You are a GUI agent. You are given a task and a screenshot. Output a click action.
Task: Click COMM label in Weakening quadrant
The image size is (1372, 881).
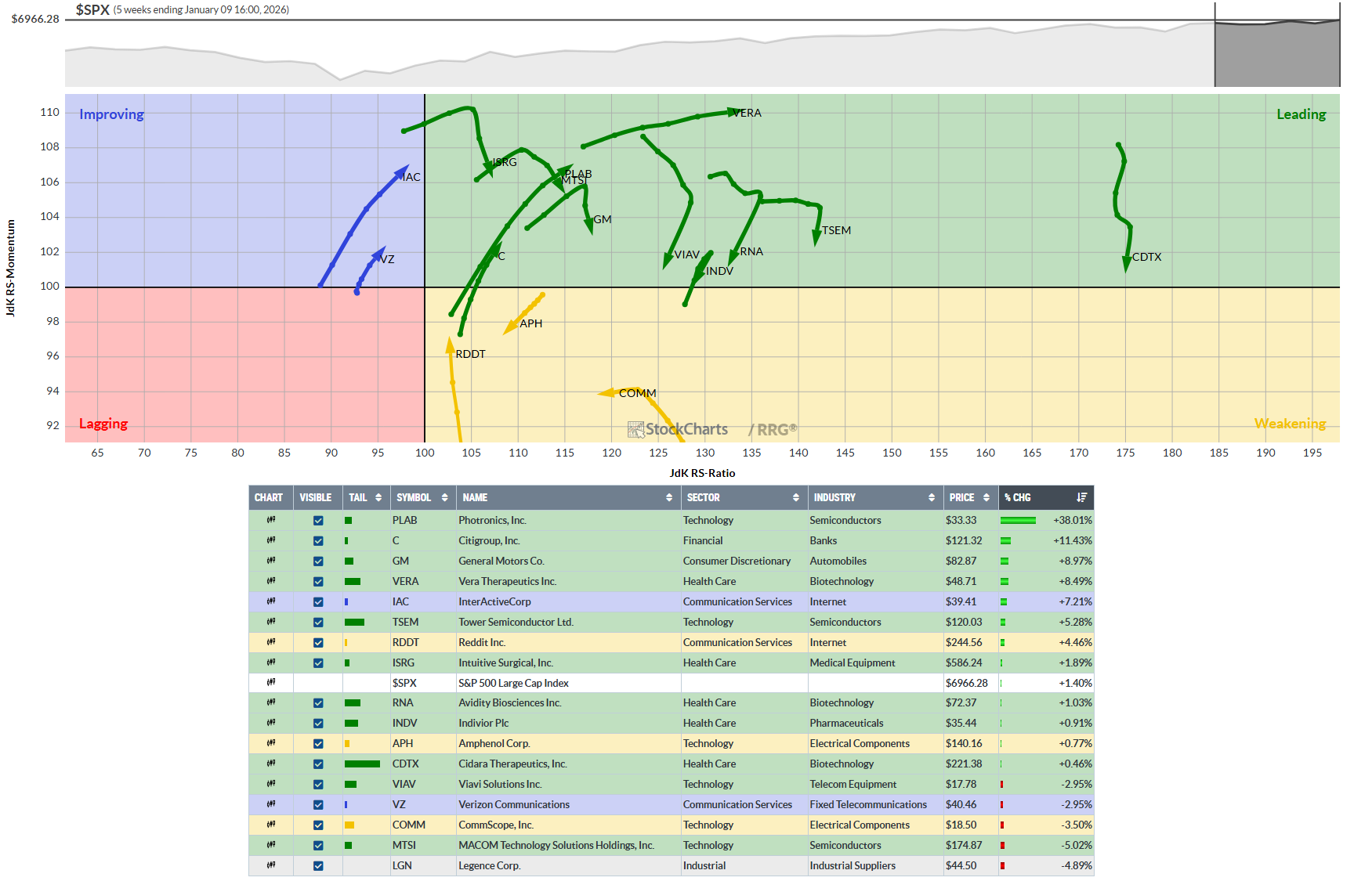coord(638,393)
